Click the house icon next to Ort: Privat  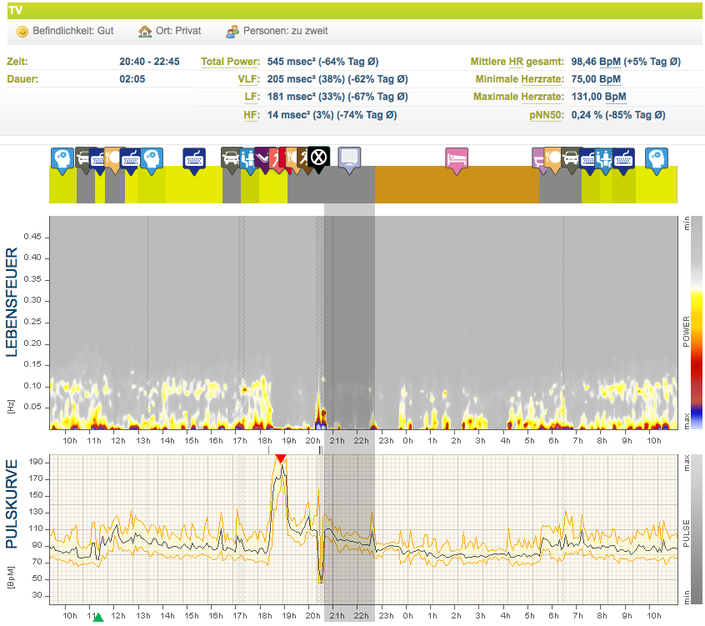point(145,31)
